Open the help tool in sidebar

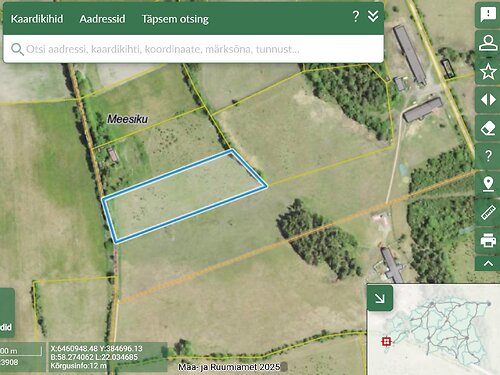[x=488, y=156]
